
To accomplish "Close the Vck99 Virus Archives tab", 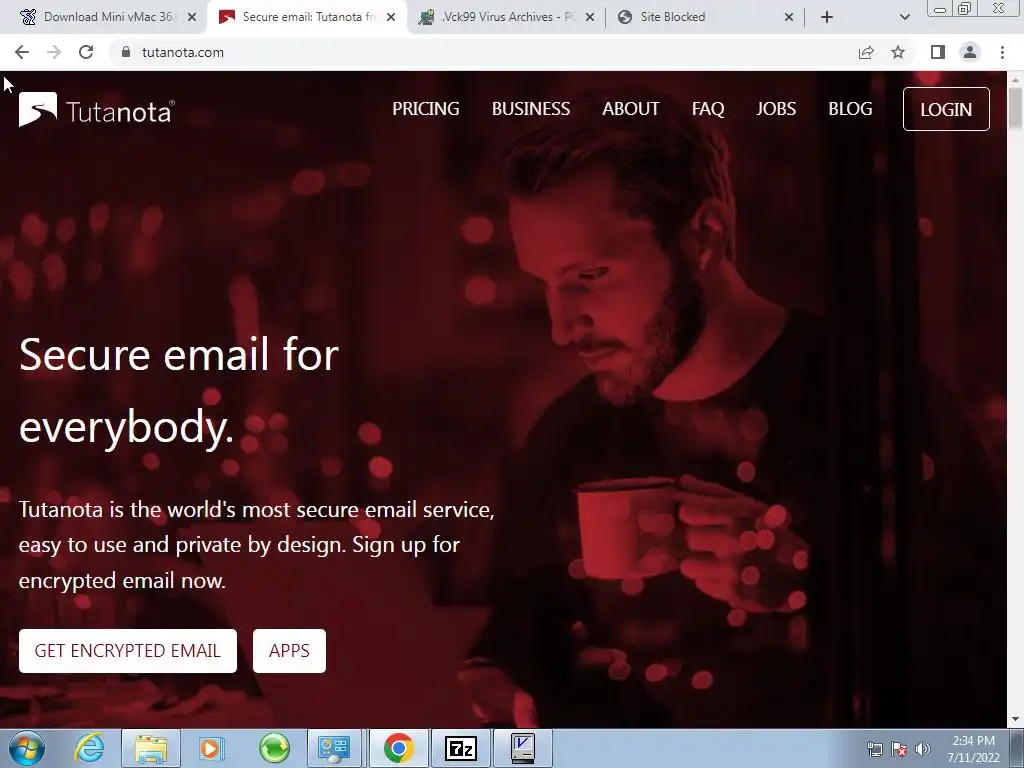I will pyautogui.click(x=590, y=17).
